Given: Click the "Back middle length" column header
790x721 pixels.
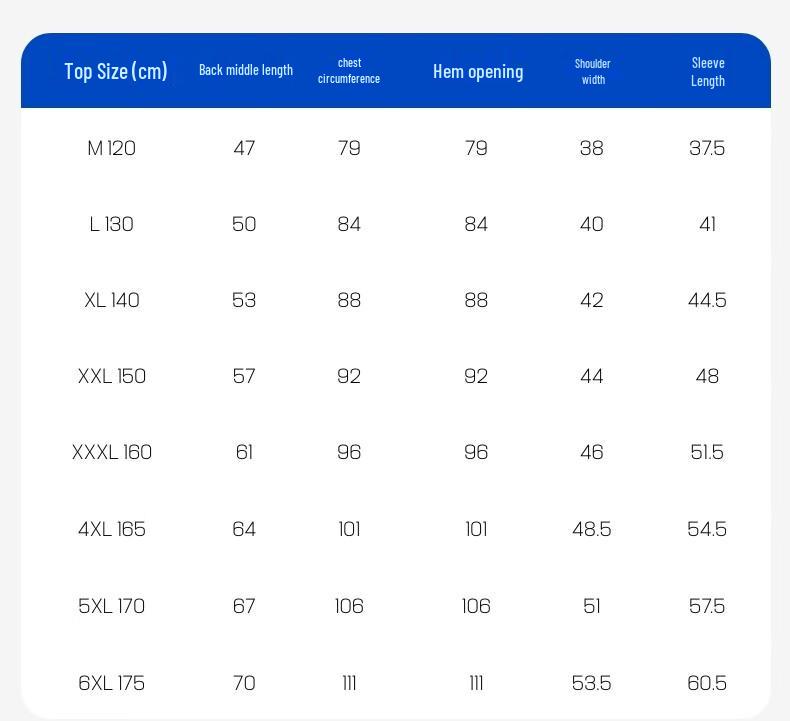Looking at the screenshot, I should [x=246, y=70].
